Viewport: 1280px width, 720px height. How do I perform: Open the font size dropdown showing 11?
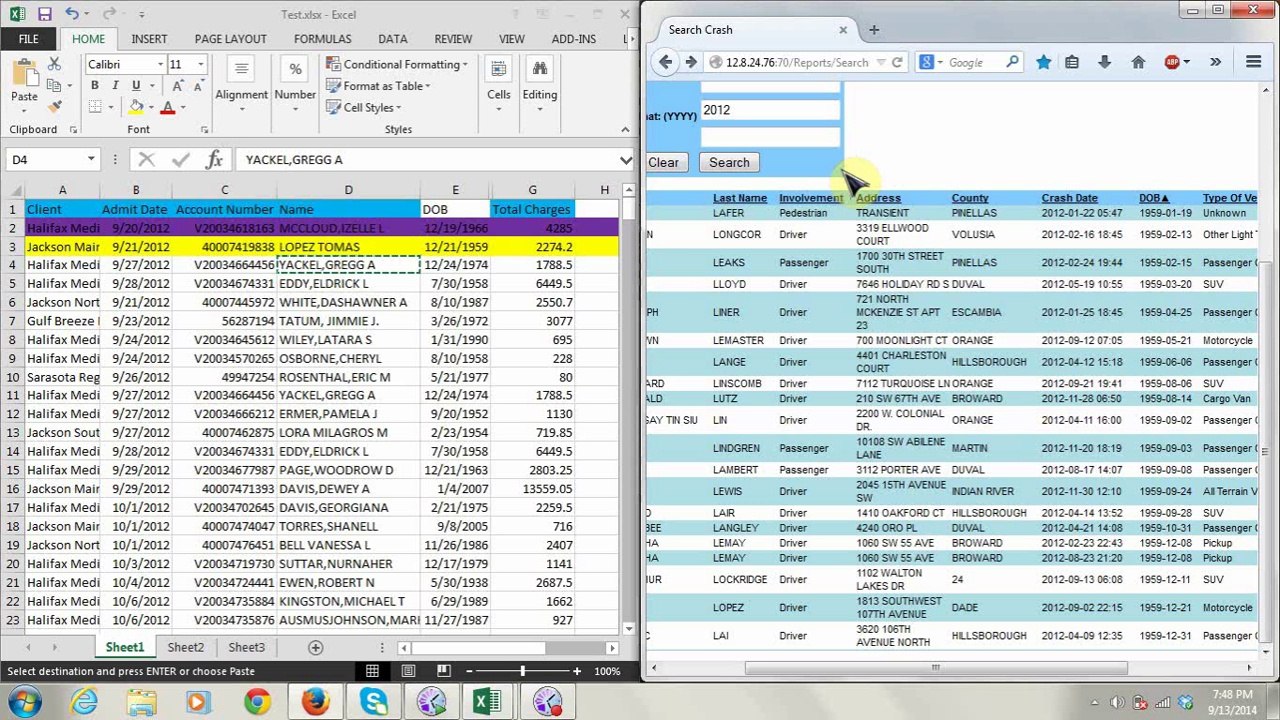pos(200,65)
